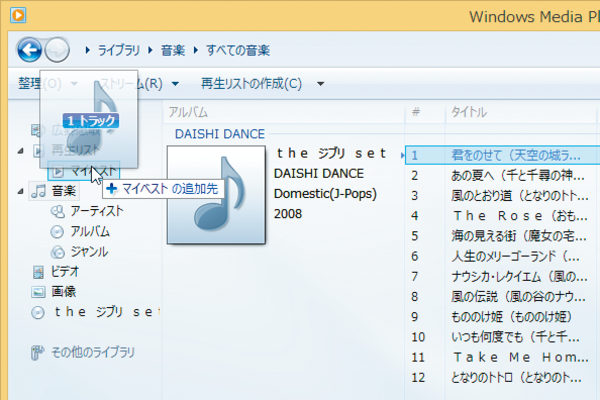Click genre Domestic(J-Pops) text

325,194
